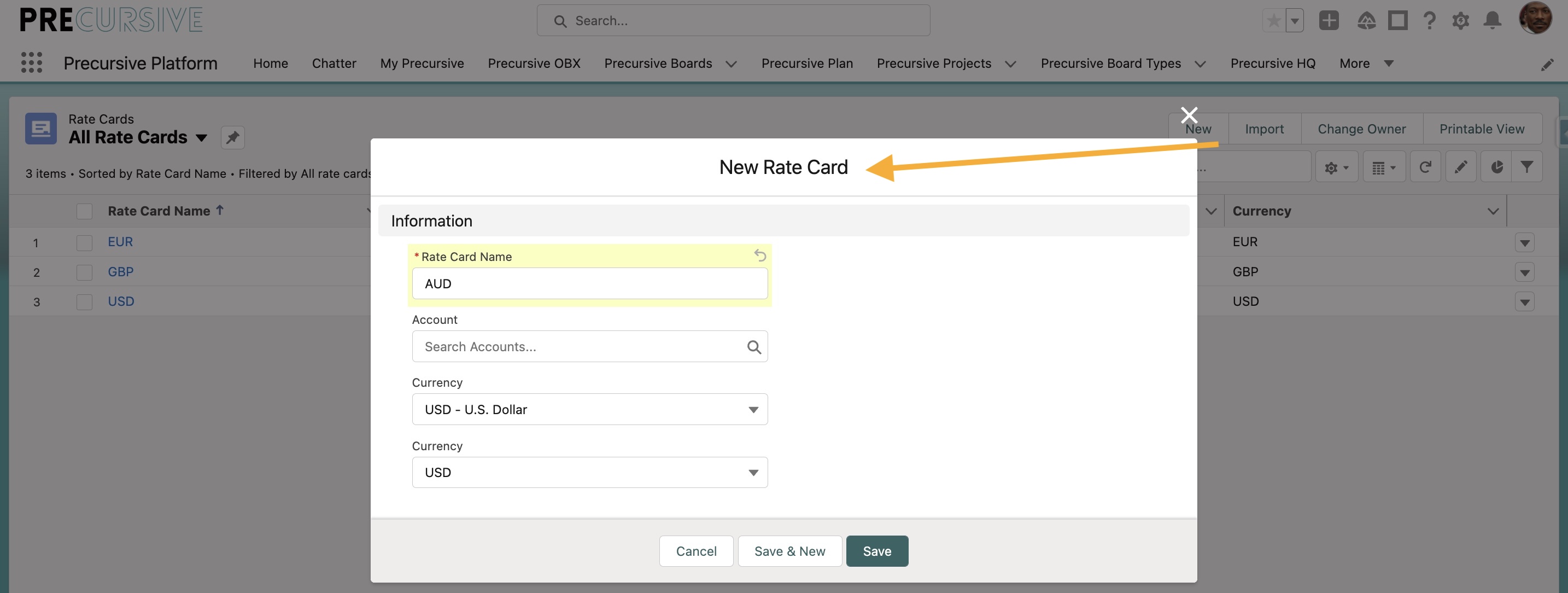The image size is (1568, 593).
Task: Check the EUR row checkbox
Action: point(85,242)
